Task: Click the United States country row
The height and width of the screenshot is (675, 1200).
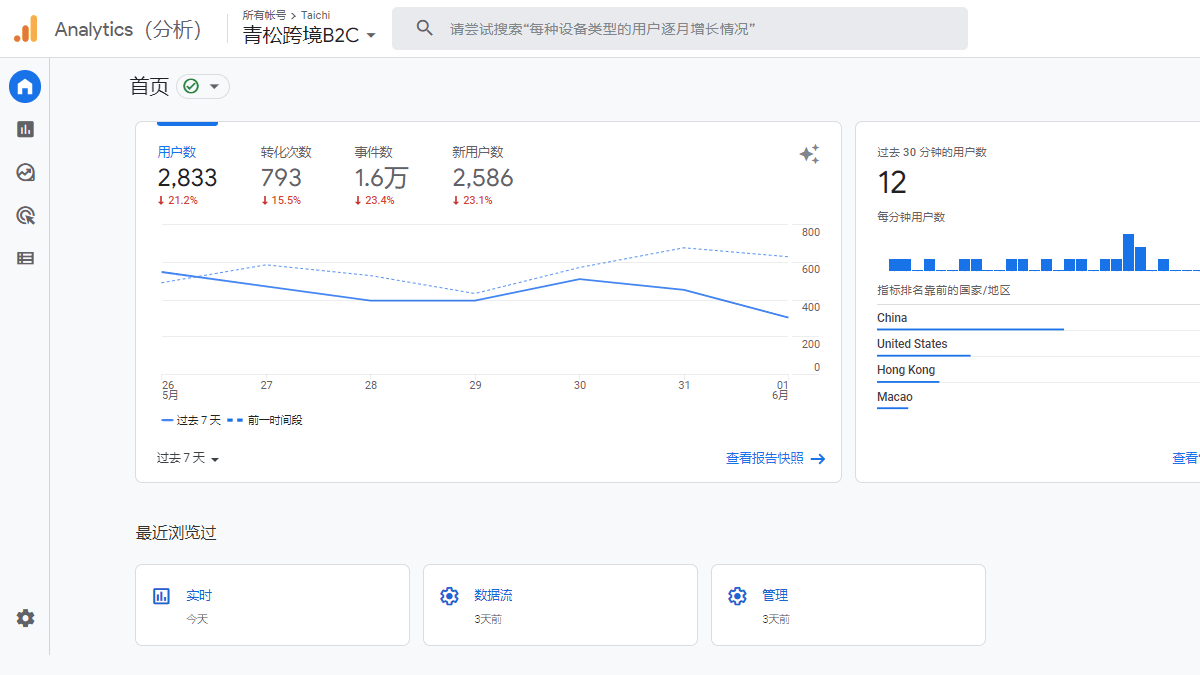Action: point(1038,344)
